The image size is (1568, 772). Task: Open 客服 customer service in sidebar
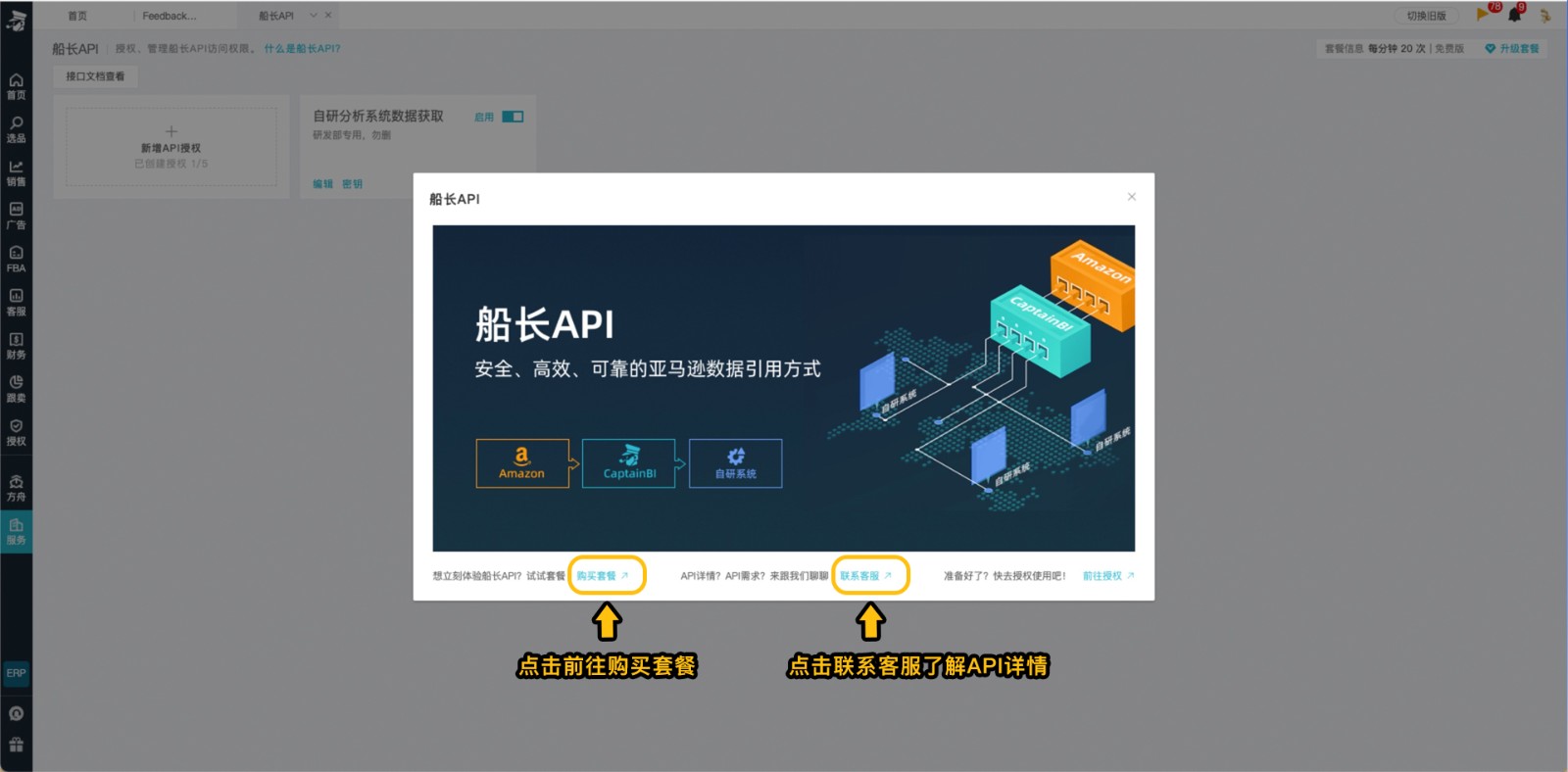(x=16, y=302)
